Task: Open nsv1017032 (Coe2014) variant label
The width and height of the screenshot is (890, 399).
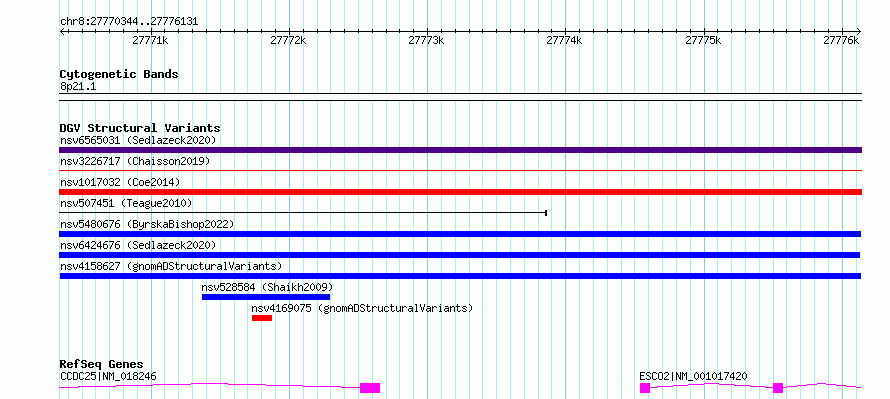Action: coord(120,182)
